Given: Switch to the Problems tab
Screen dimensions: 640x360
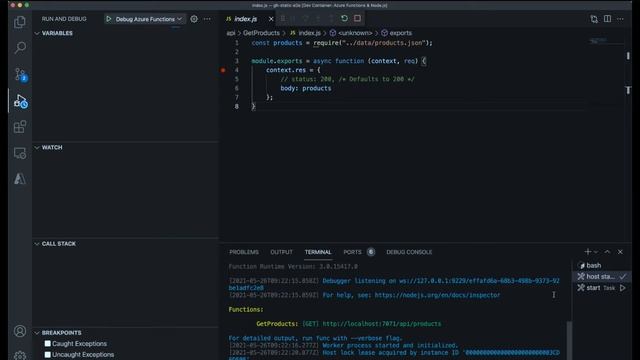Looking at the screenshot, I should pos(244,252).
